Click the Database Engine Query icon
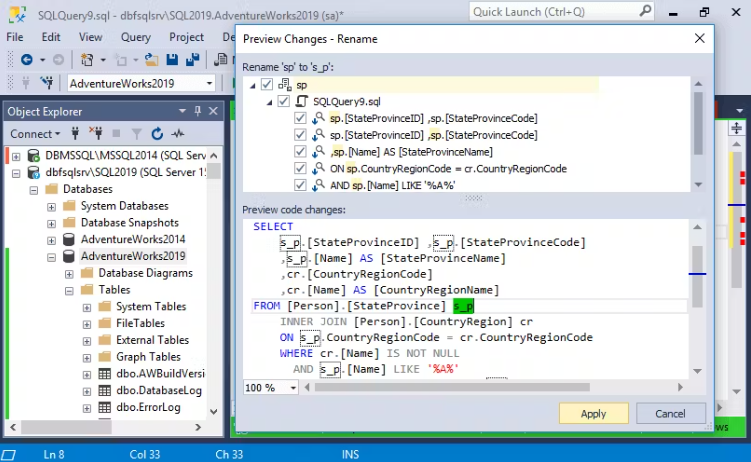 (220, 59)
